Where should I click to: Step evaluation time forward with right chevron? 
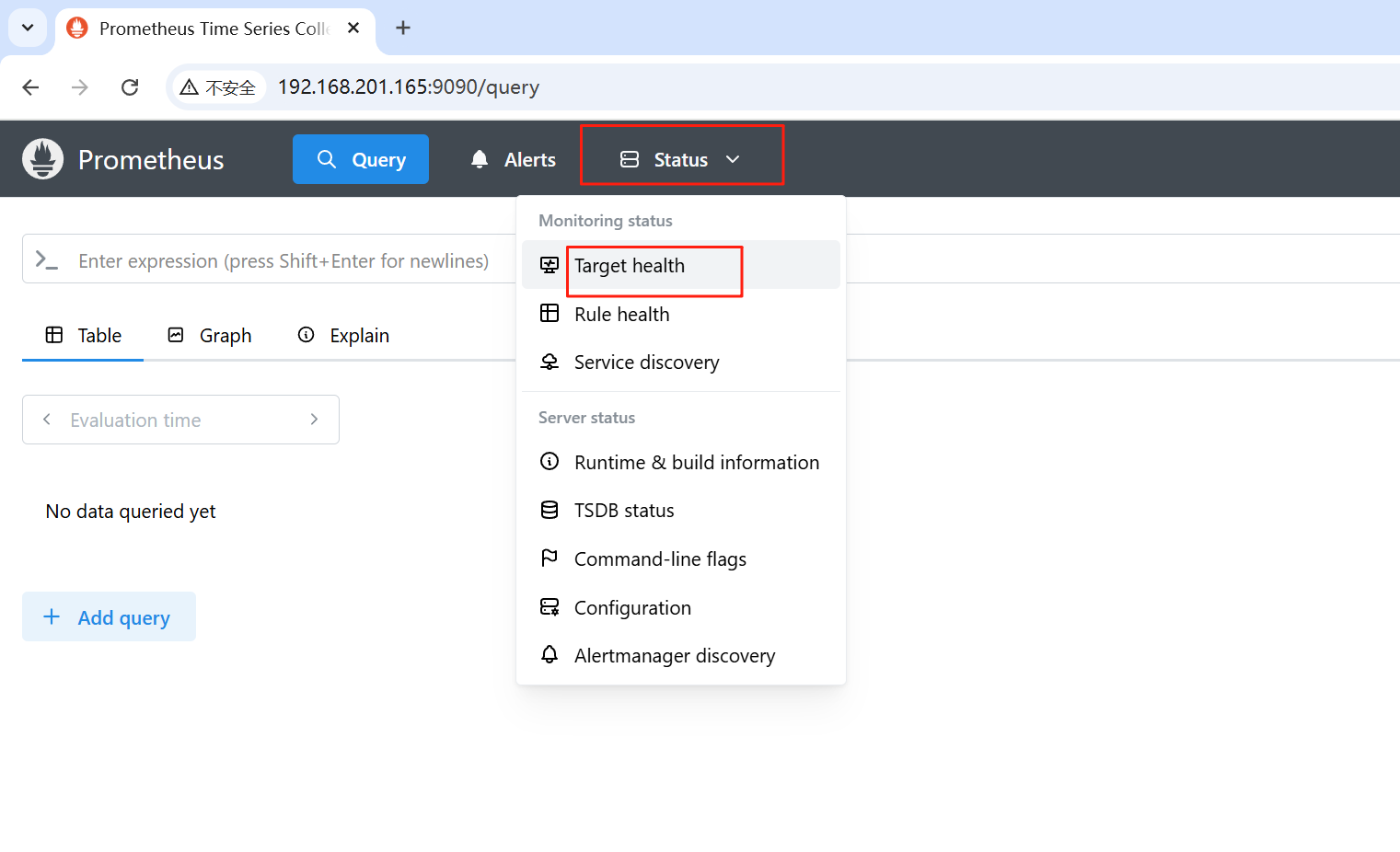tap(315, 420)
